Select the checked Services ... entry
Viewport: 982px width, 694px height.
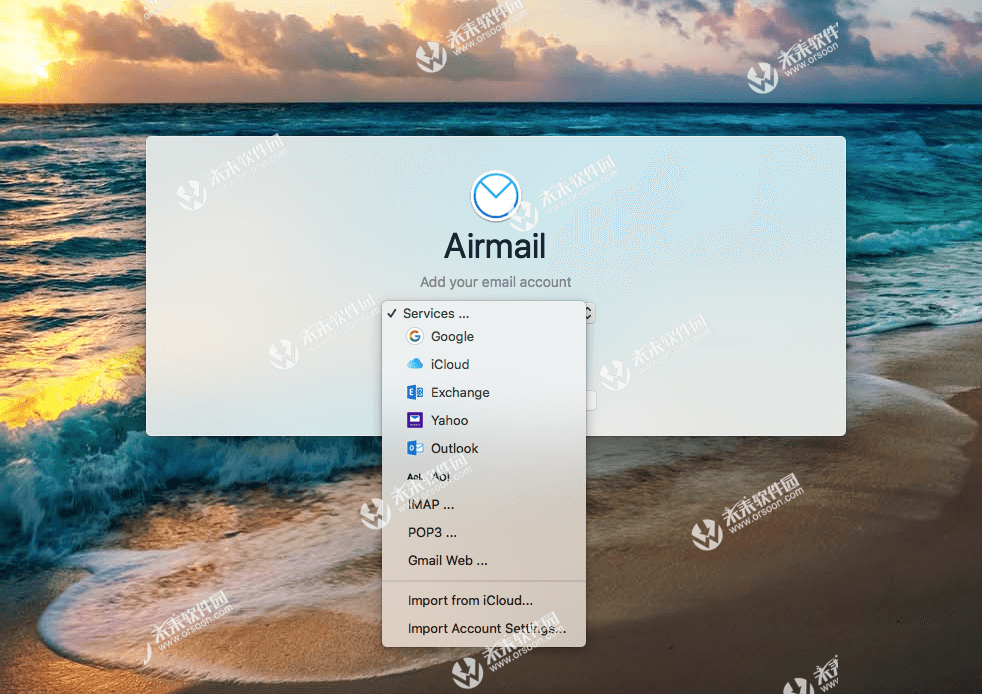[483, 313]
